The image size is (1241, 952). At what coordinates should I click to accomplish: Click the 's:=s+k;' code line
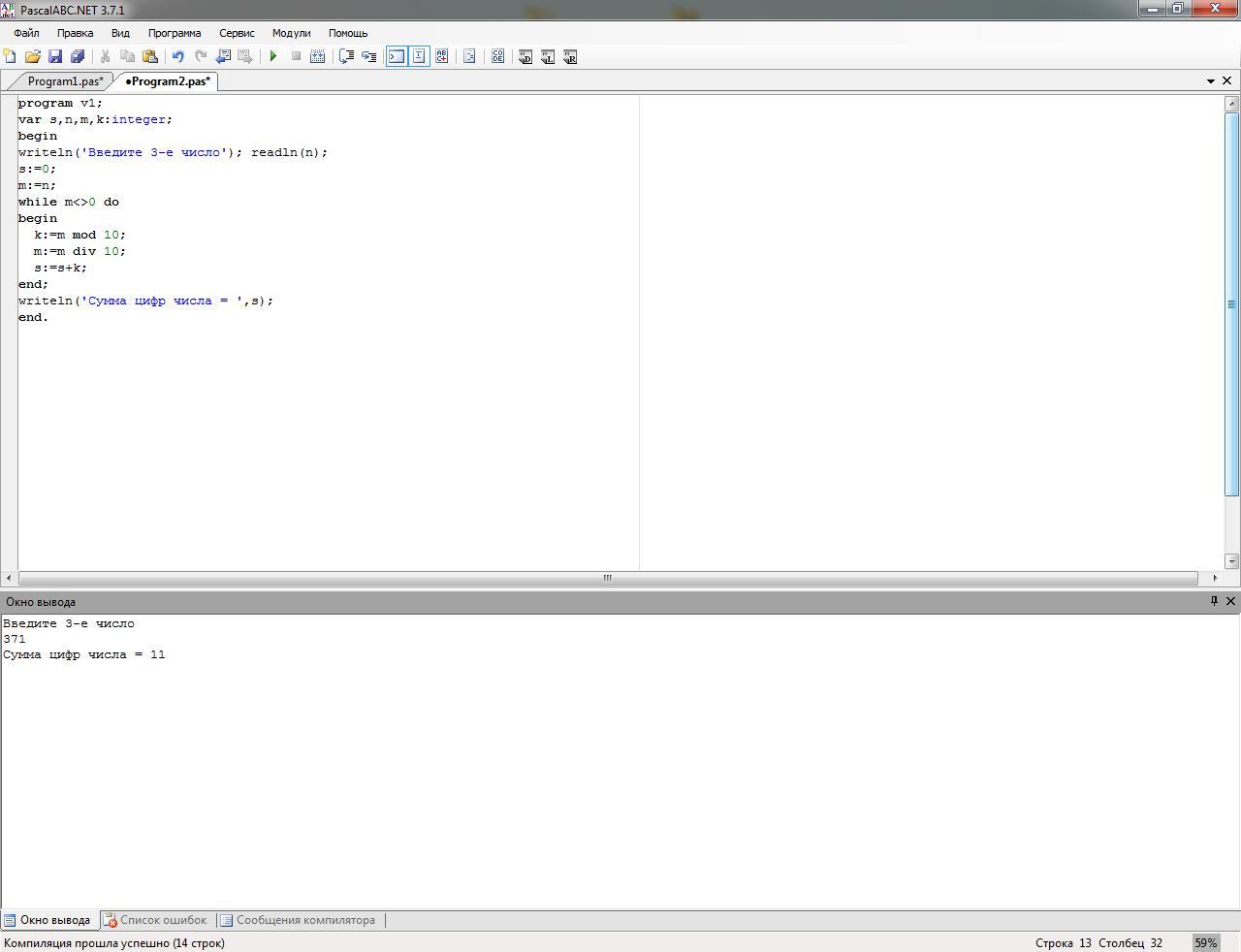coord(60,268)
